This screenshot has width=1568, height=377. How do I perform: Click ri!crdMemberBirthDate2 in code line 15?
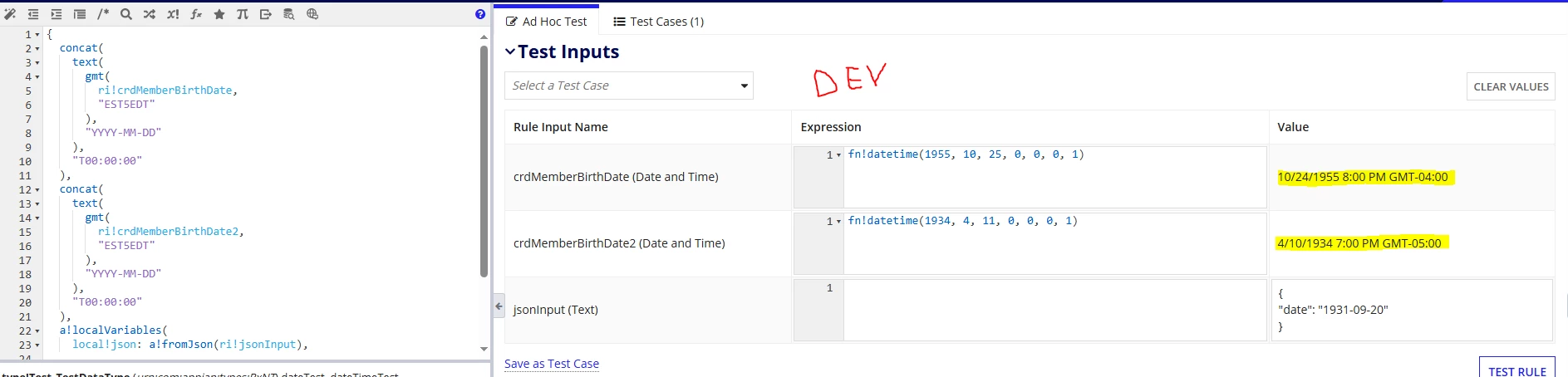click(x=168, y=232)
